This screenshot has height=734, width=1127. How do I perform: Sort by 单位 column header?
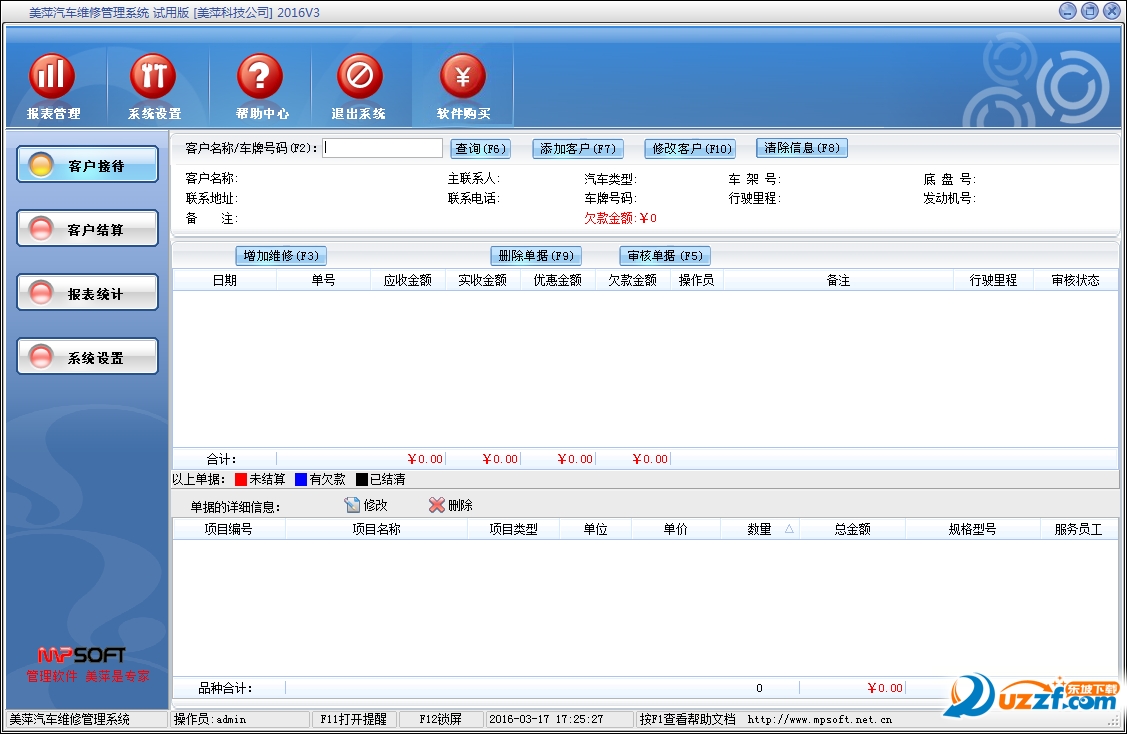[x=596, y=529]
